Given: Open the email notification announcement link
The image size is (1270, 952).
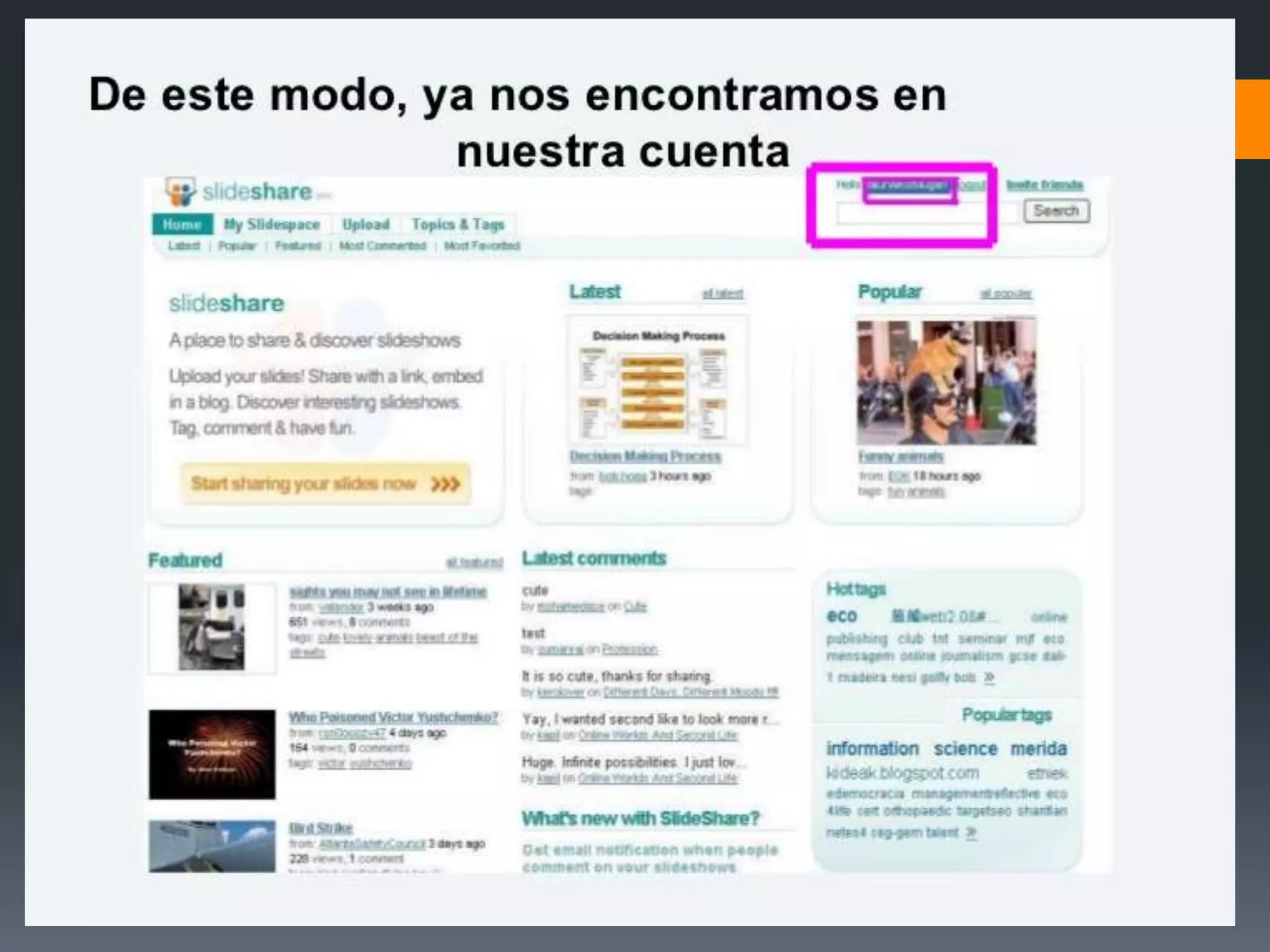Looking at the screenshot, I should pyautogui.click(x=650, y=858).
